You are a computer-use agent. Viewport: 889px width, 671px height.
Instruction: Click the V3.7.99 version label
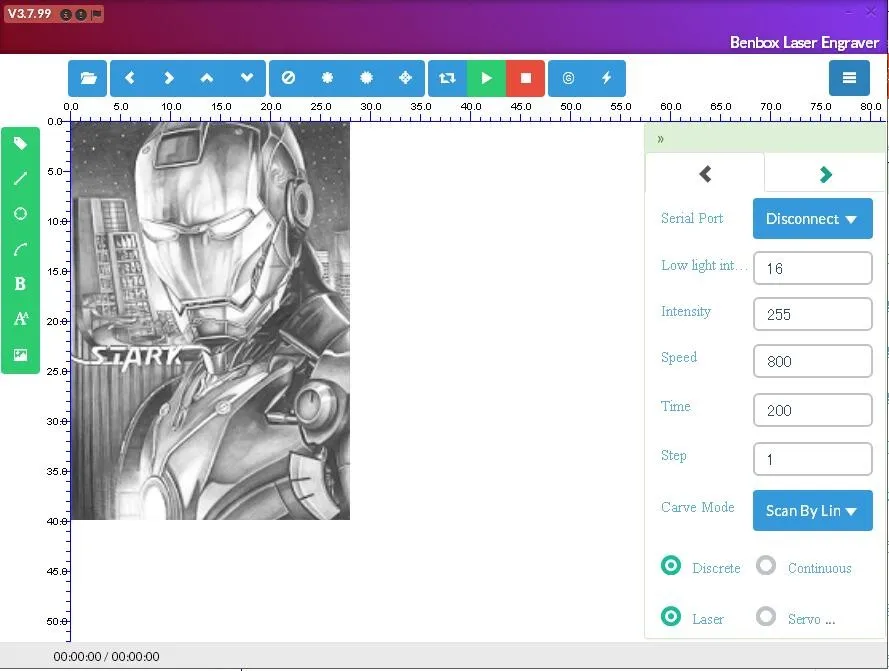tap(29, 14)
